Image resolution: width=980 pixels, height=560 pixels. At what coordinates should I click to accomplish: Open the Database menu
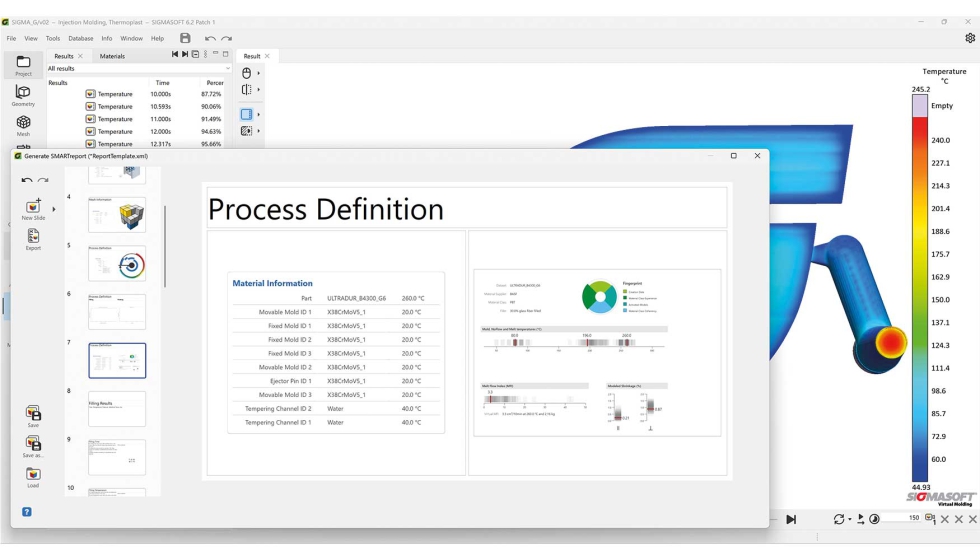[81, 38]
